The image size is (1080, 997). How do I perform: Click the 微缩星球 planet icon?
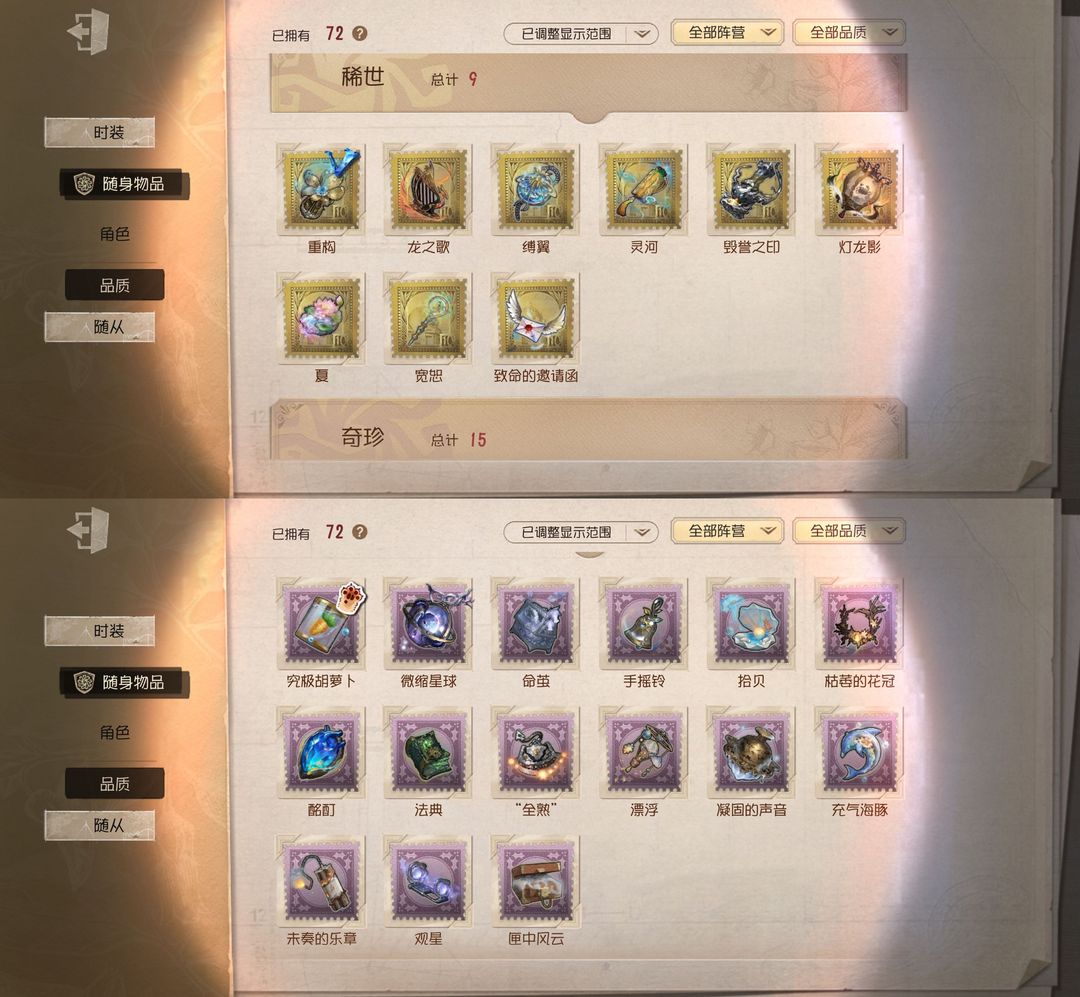[428, 624]
